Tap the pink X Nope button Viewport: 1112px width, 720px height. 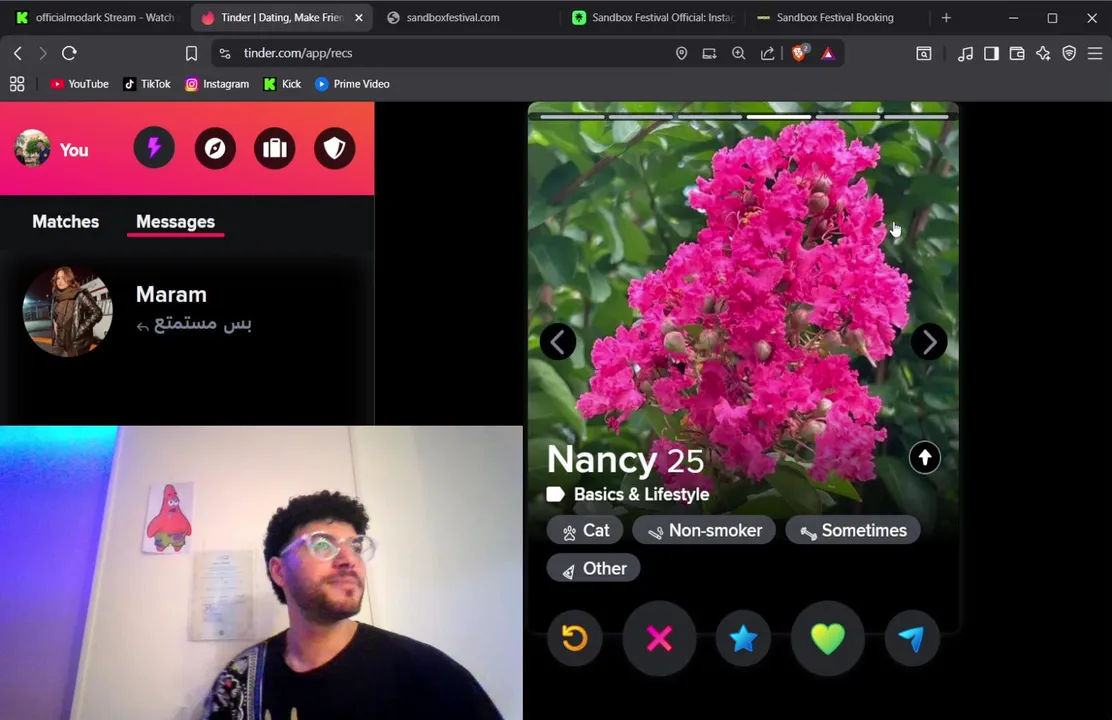tap(659, 638)
